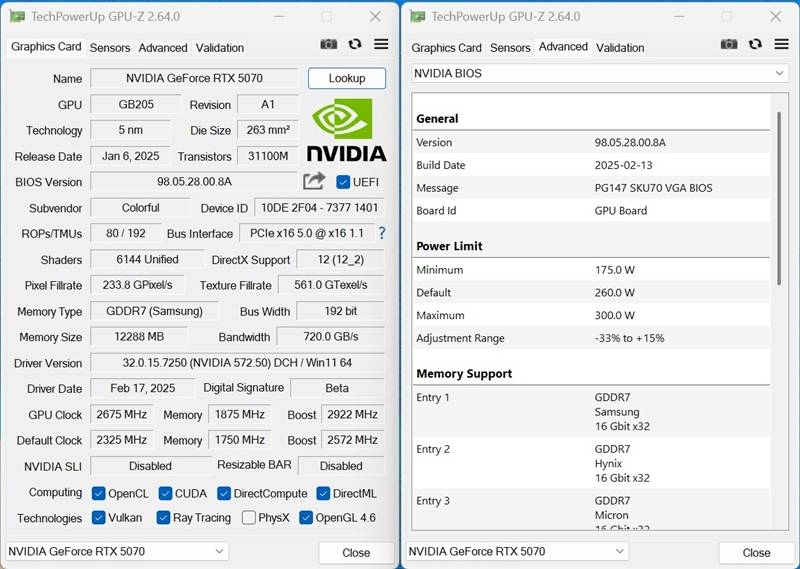Switch to Validation tab in left window
Screen dimensions: 800x569
click(220, 48)
